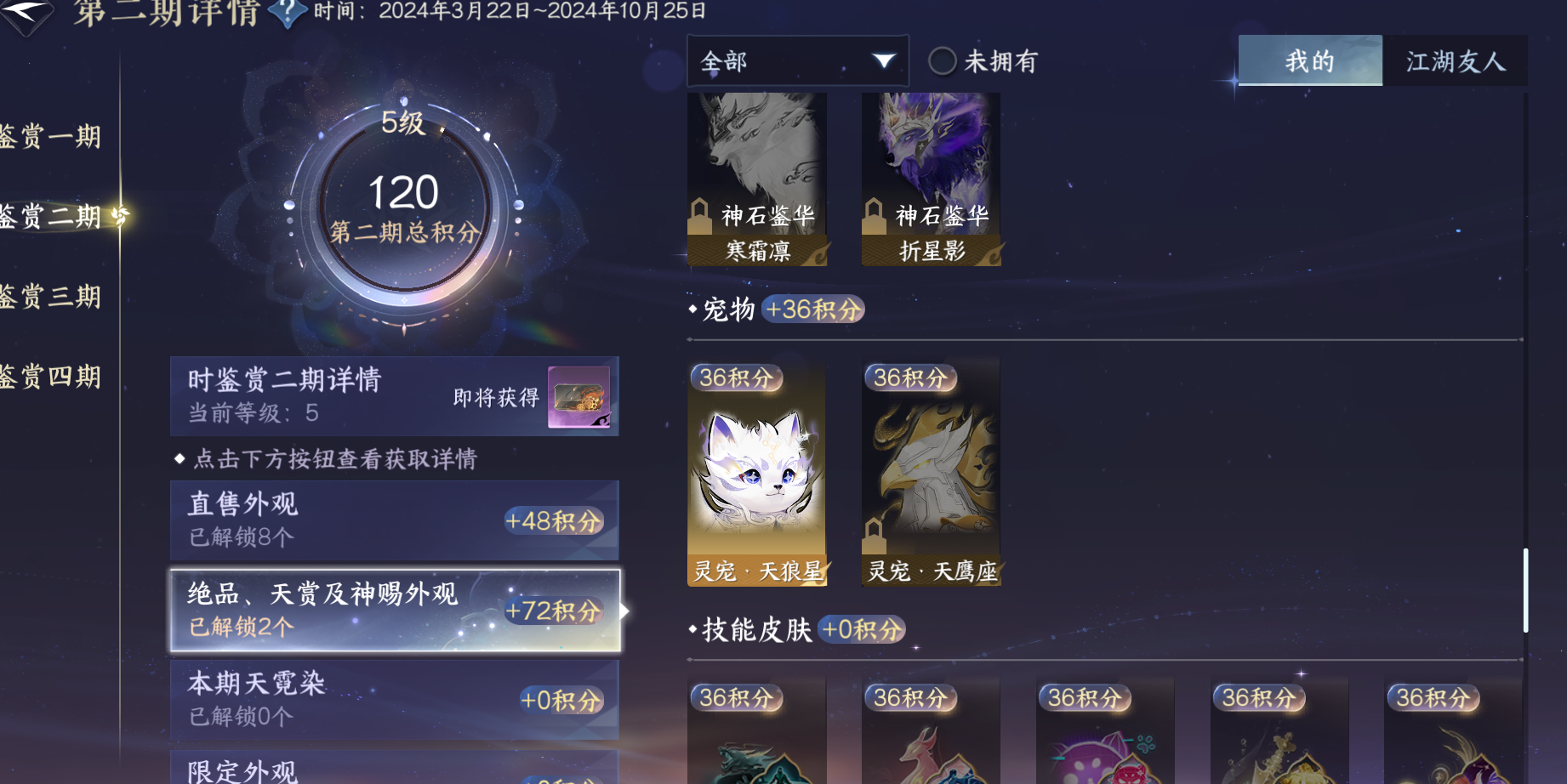The height and width of the screenshot is (784, 1567).
Task: Click the 120 total points progress ring
Action: 404,208
